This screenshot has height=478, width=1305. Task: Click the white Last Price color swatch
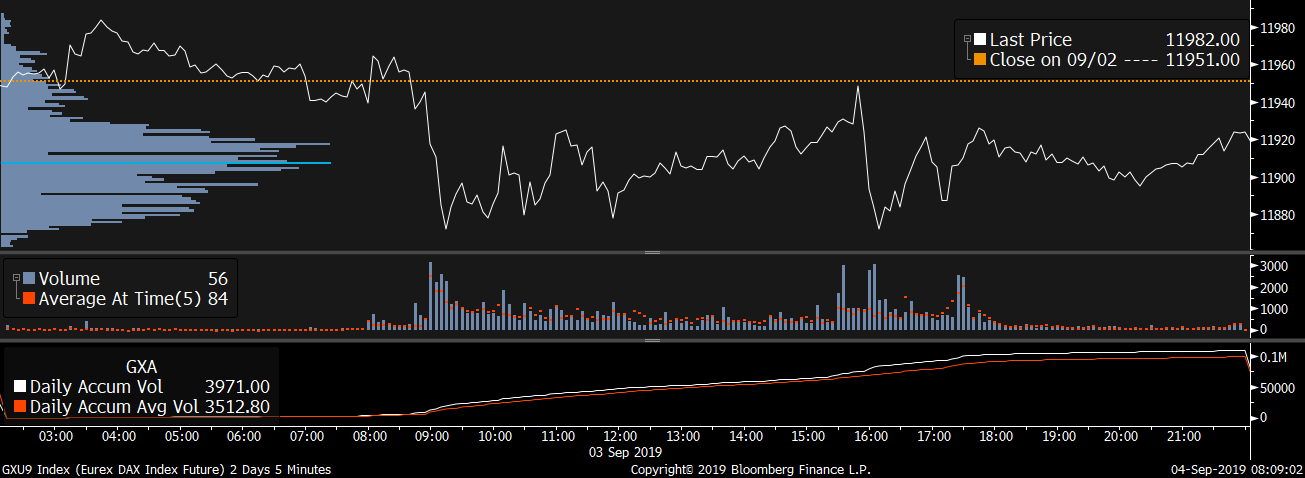(980, 40)
